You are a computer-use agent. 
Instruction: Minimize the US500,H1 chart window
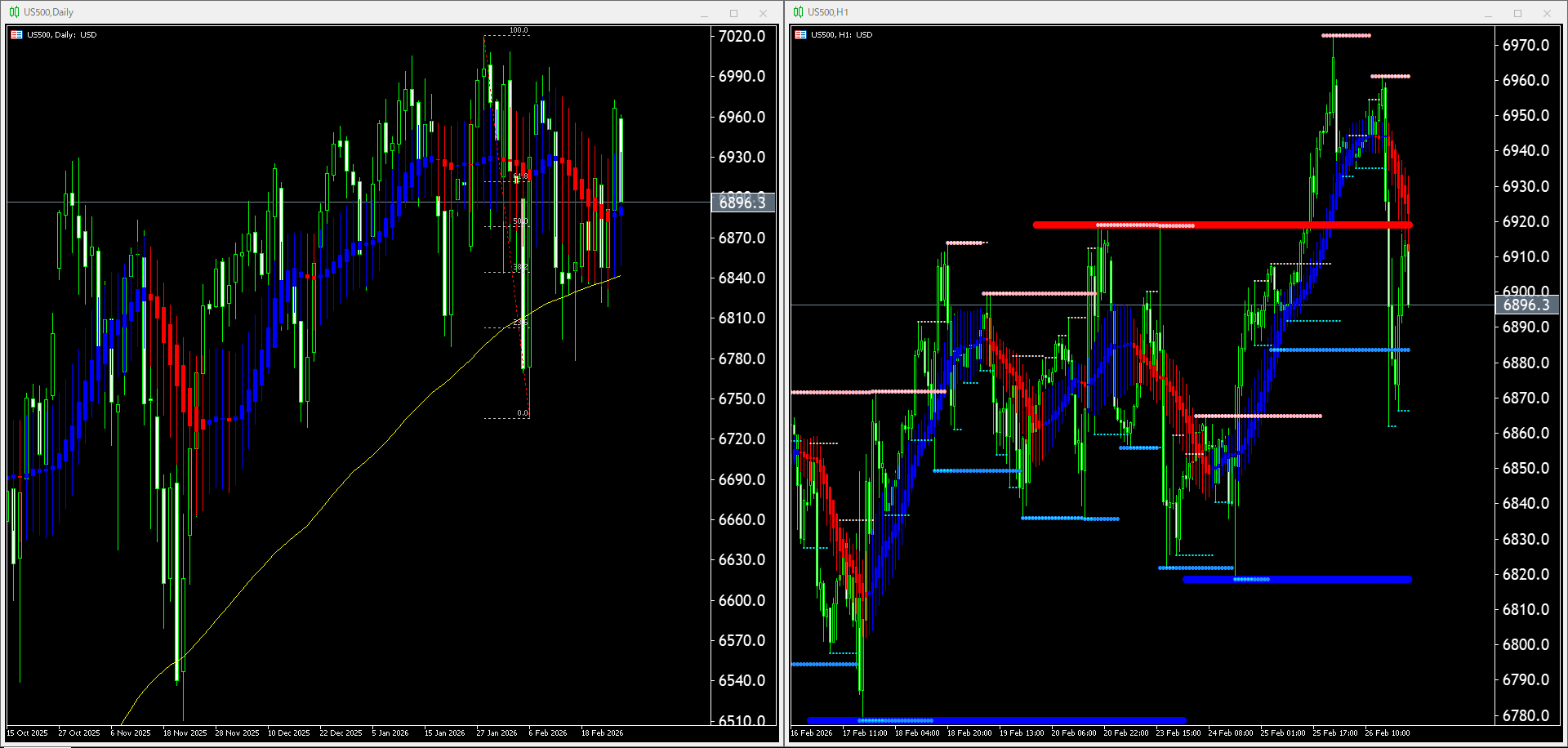[1488, 13]
